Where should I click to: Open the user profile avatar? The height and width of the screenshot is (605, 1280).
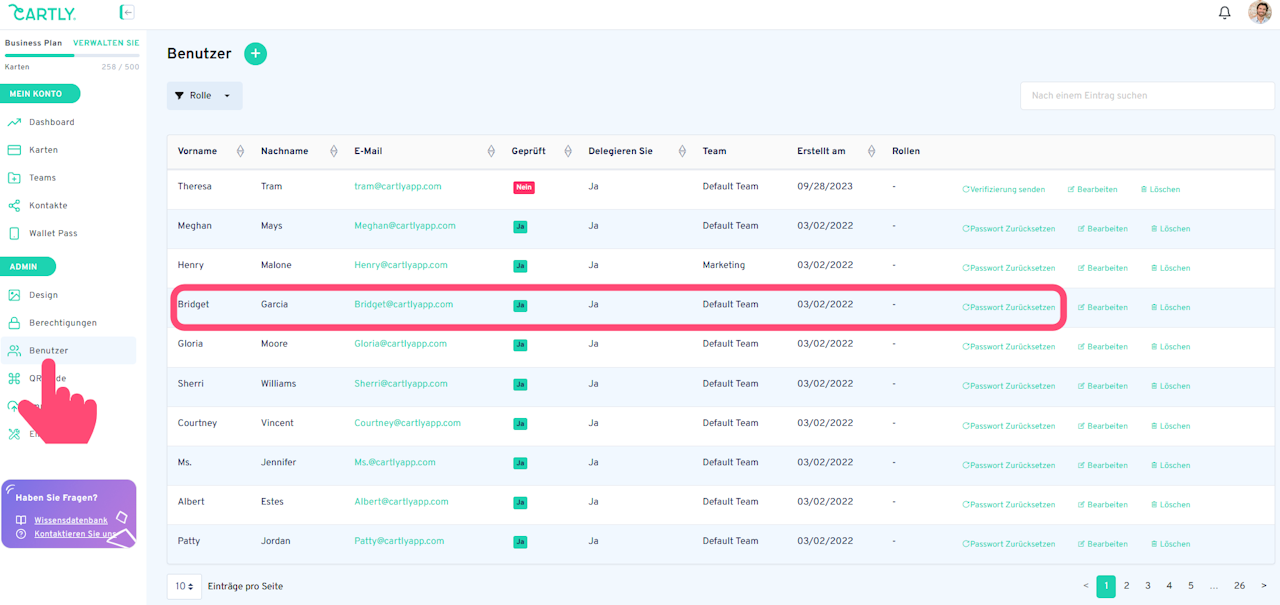[1259, 13]
